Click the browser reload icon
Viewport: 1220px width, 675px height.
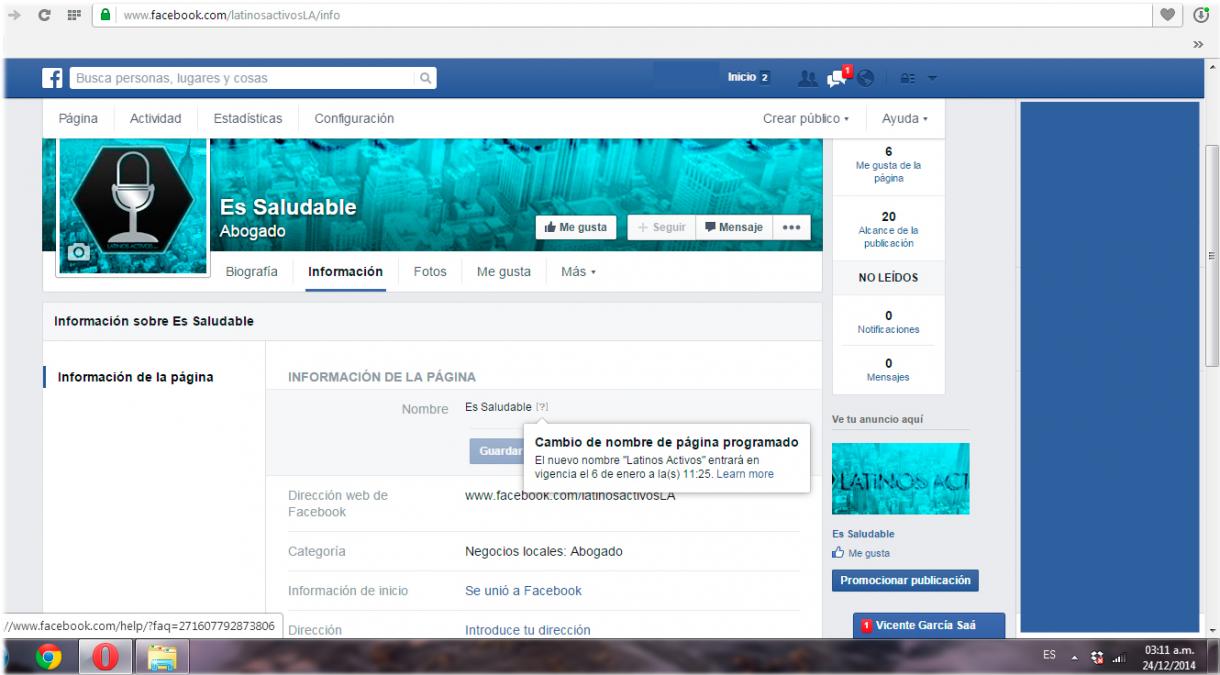tap(45, 15)
